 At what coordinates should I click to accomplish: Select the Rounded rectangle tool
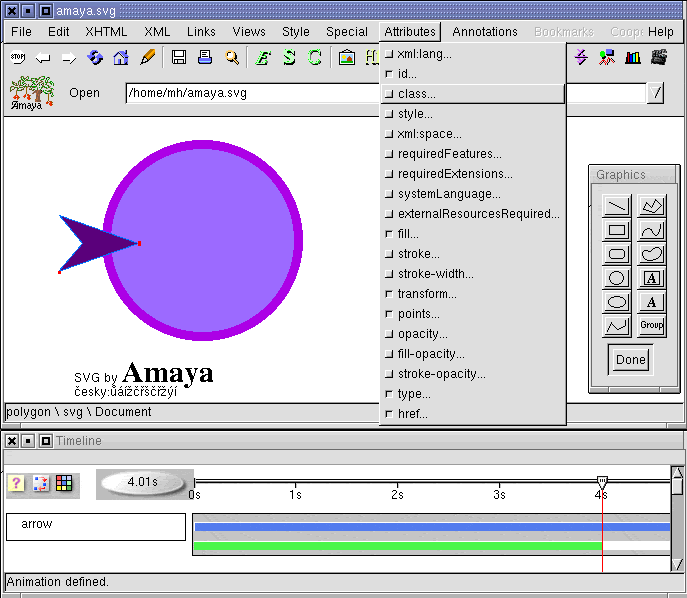point(617,254)
